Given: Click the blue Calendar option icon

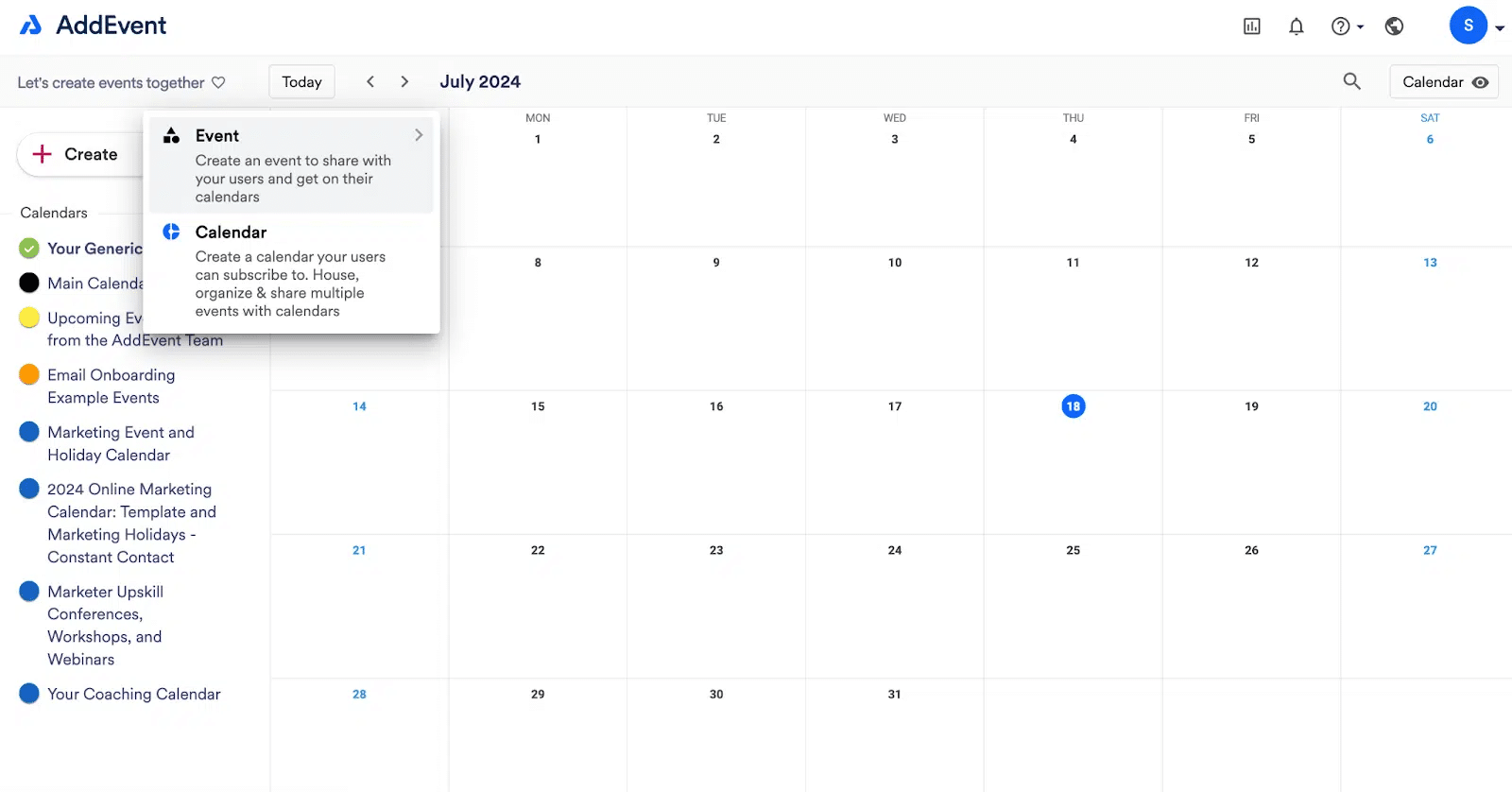Looking at the screenshot, I should (x=171, y=232).
